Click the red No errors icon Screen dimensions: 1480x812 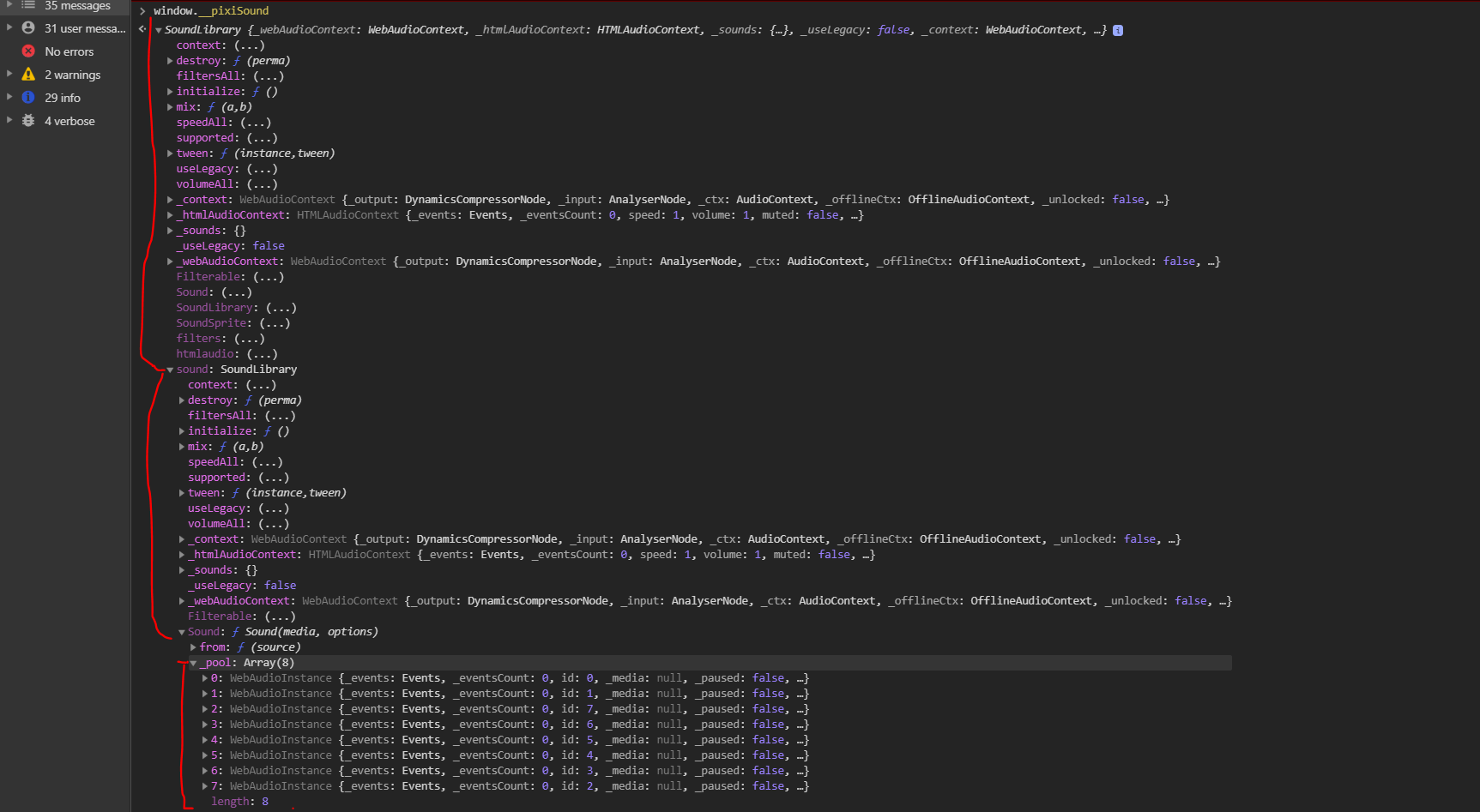pos(28,51)
